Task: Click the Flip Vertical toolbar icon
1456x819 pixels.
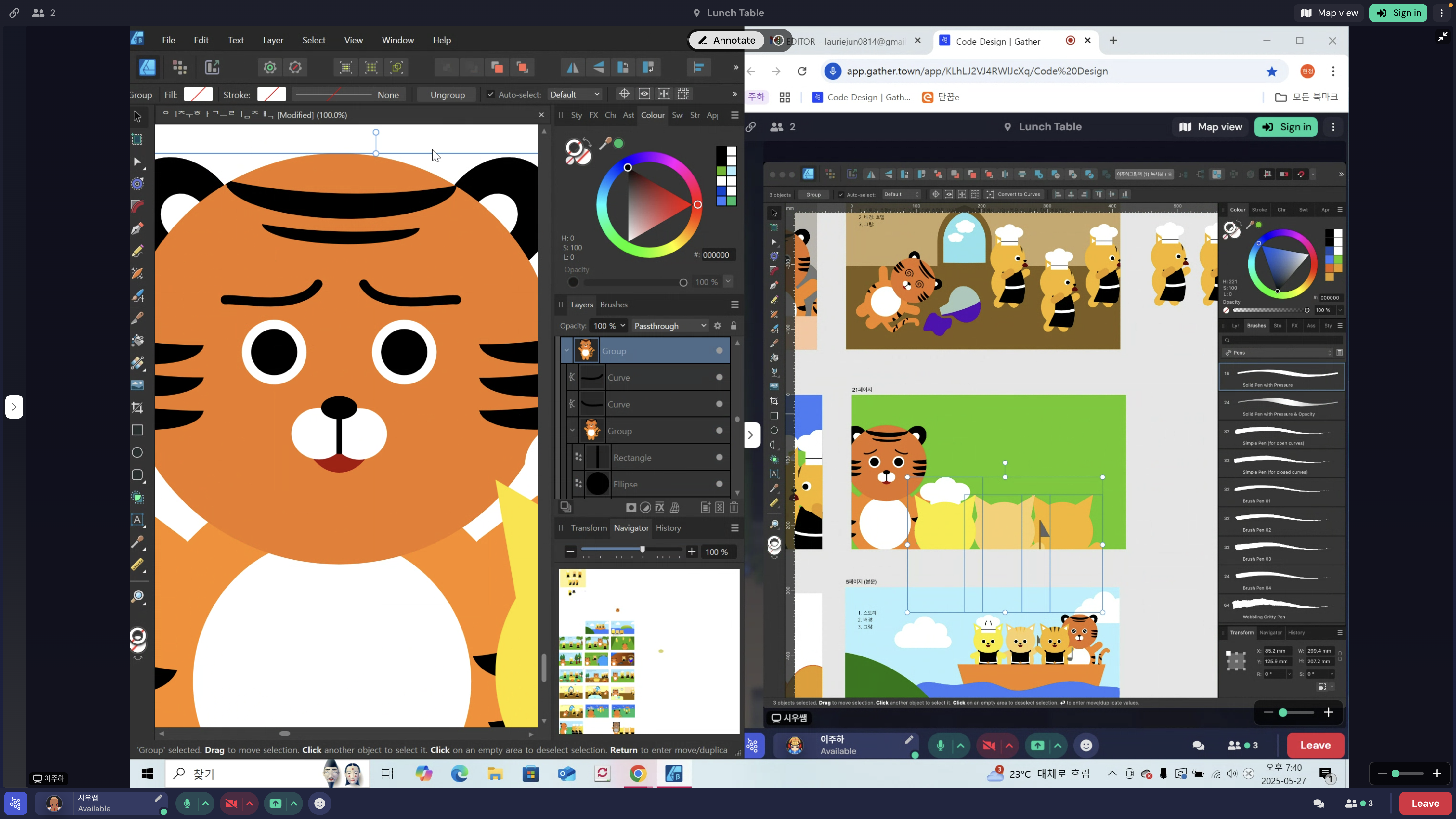Action: pyautogui.click(x=598, y=67)
